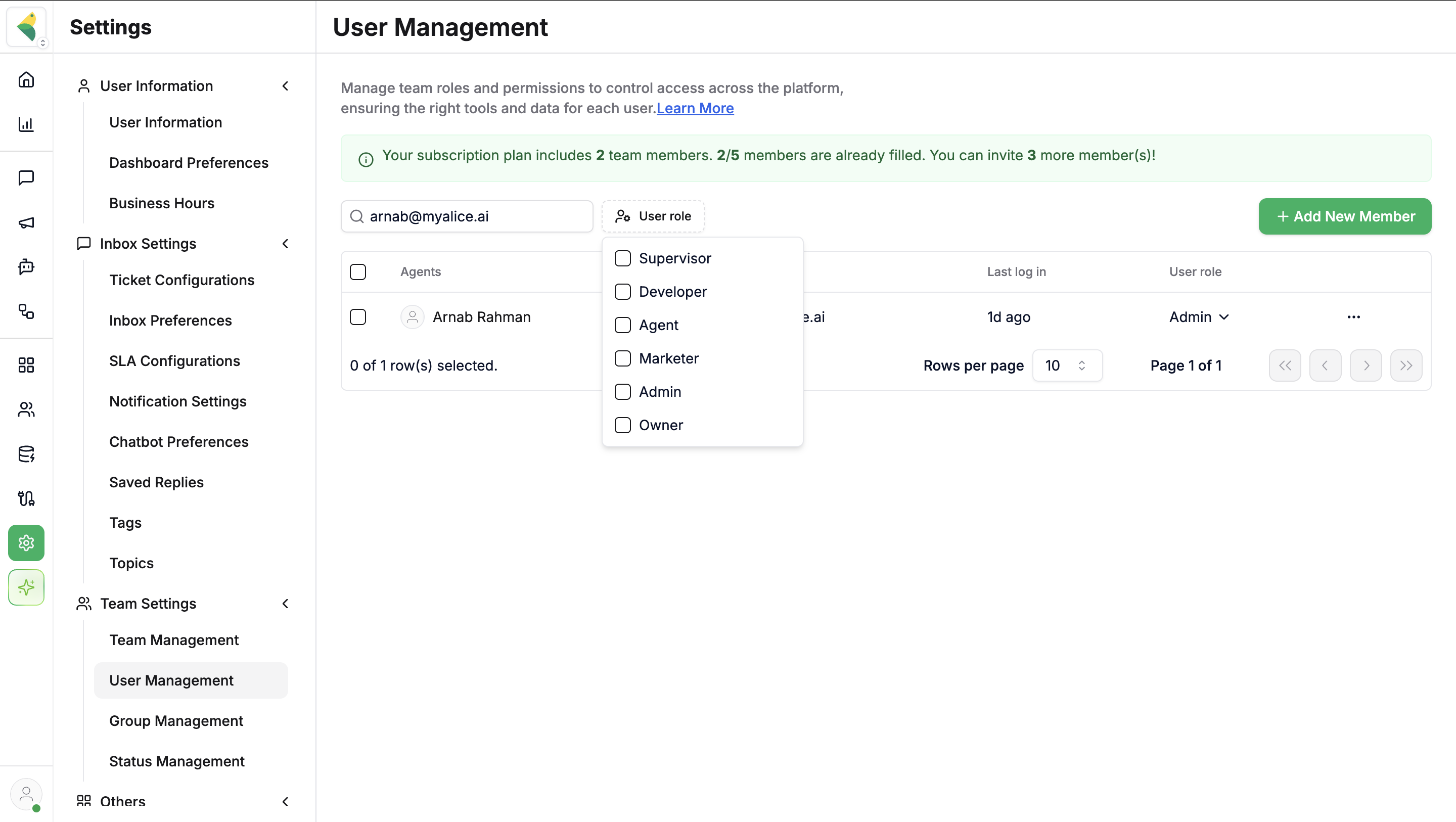Go to the next page
This screenshot has width=1456, height=822.
1366,366
